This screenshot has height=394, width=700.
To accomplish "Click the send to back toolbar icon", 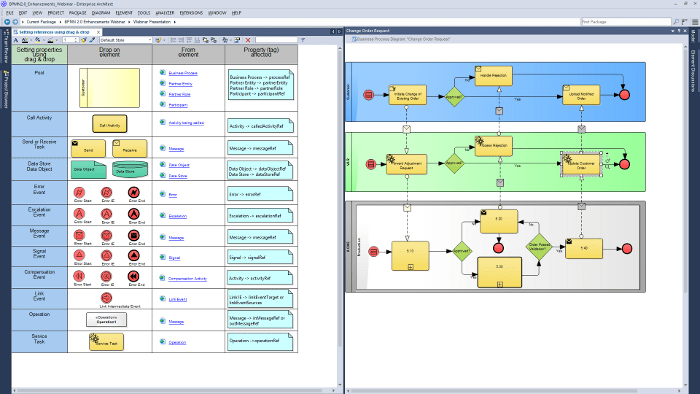I will (x=214, y=40).
